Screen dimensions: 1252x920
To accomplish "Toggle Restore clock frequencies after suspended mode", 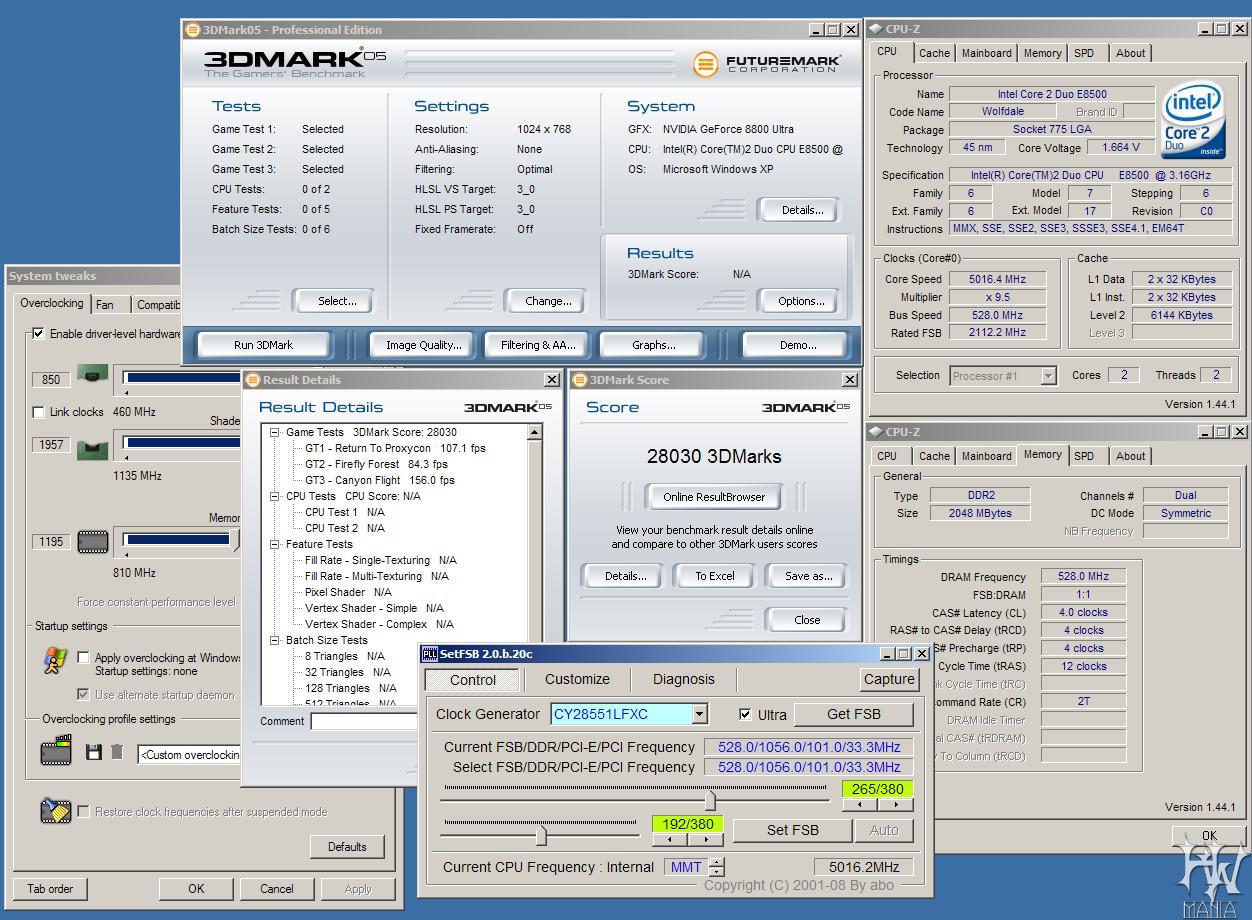I will click(83, 812).
